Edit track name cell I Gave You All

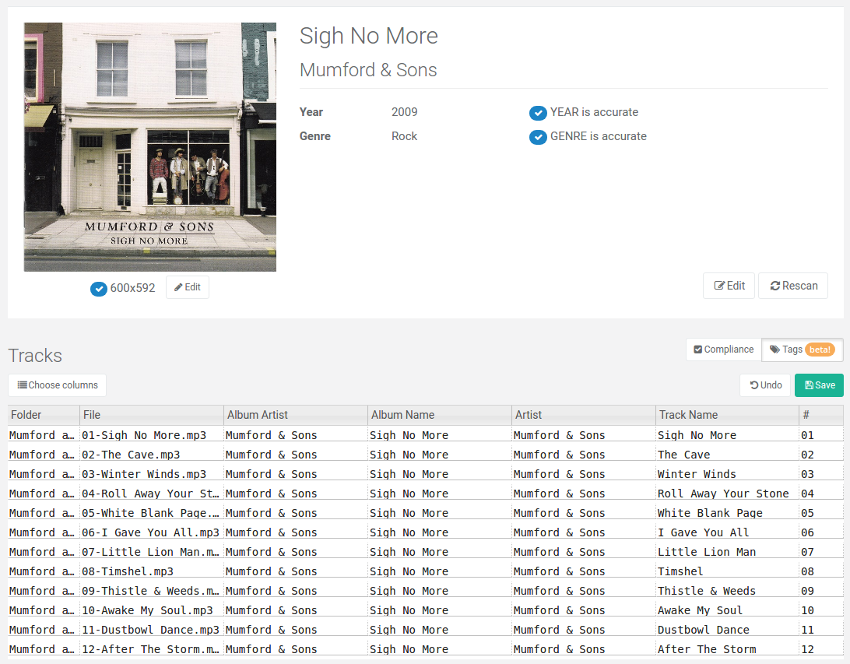coord(727,532)
